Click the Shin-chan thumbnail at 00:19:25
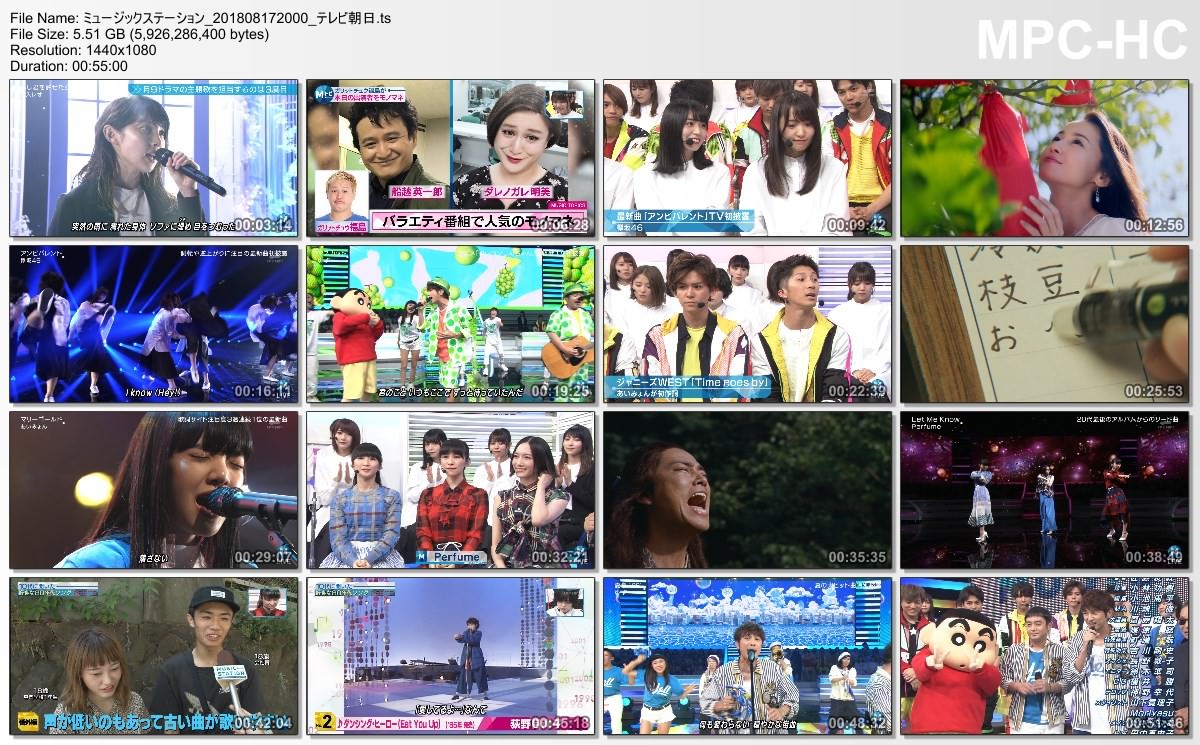This screenshot has width=1200, height=745. coord(450,324)
